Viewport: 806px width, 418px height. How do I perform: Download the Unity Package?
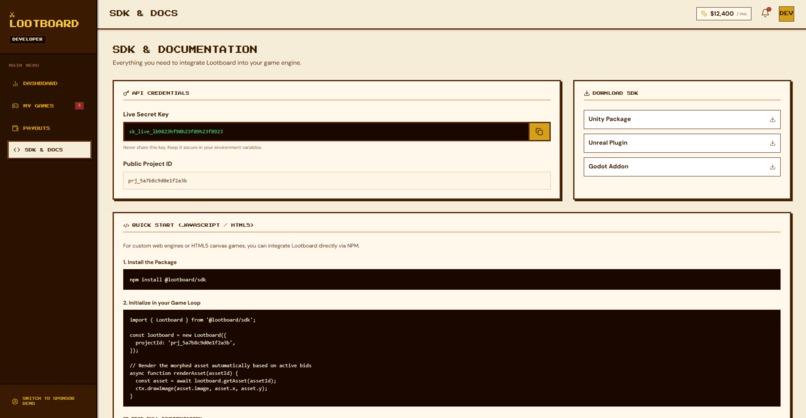click(x=682, y=119)
